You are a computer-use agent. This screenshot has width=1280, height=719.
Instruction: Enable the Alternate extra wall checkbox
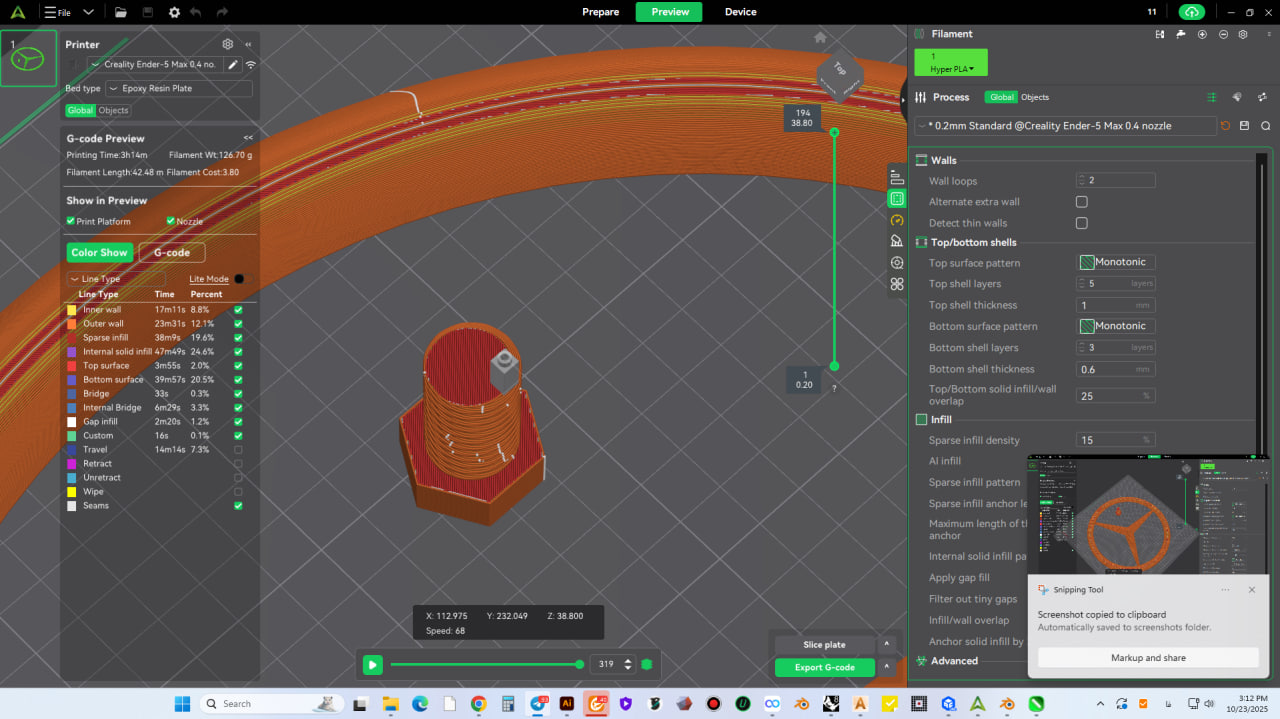tap(1081, 202)
